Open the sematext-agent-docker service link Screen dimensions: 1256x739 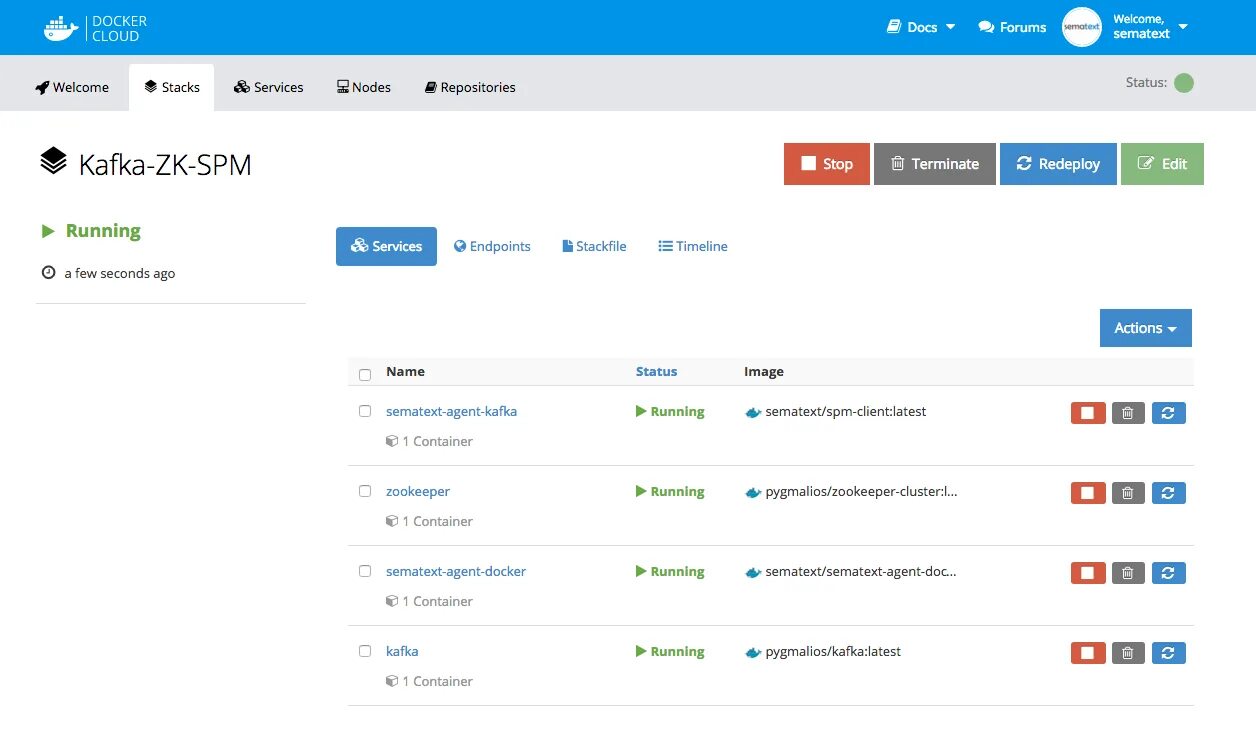(x=456, y=571)
